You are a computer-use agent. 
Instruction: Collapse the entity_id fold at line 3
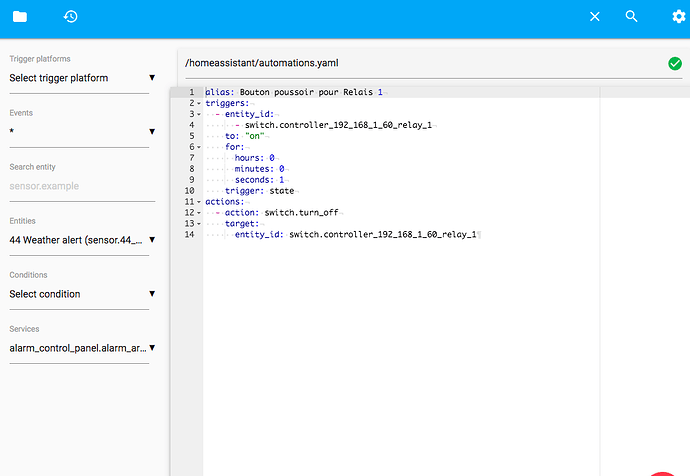pos(199,114)
